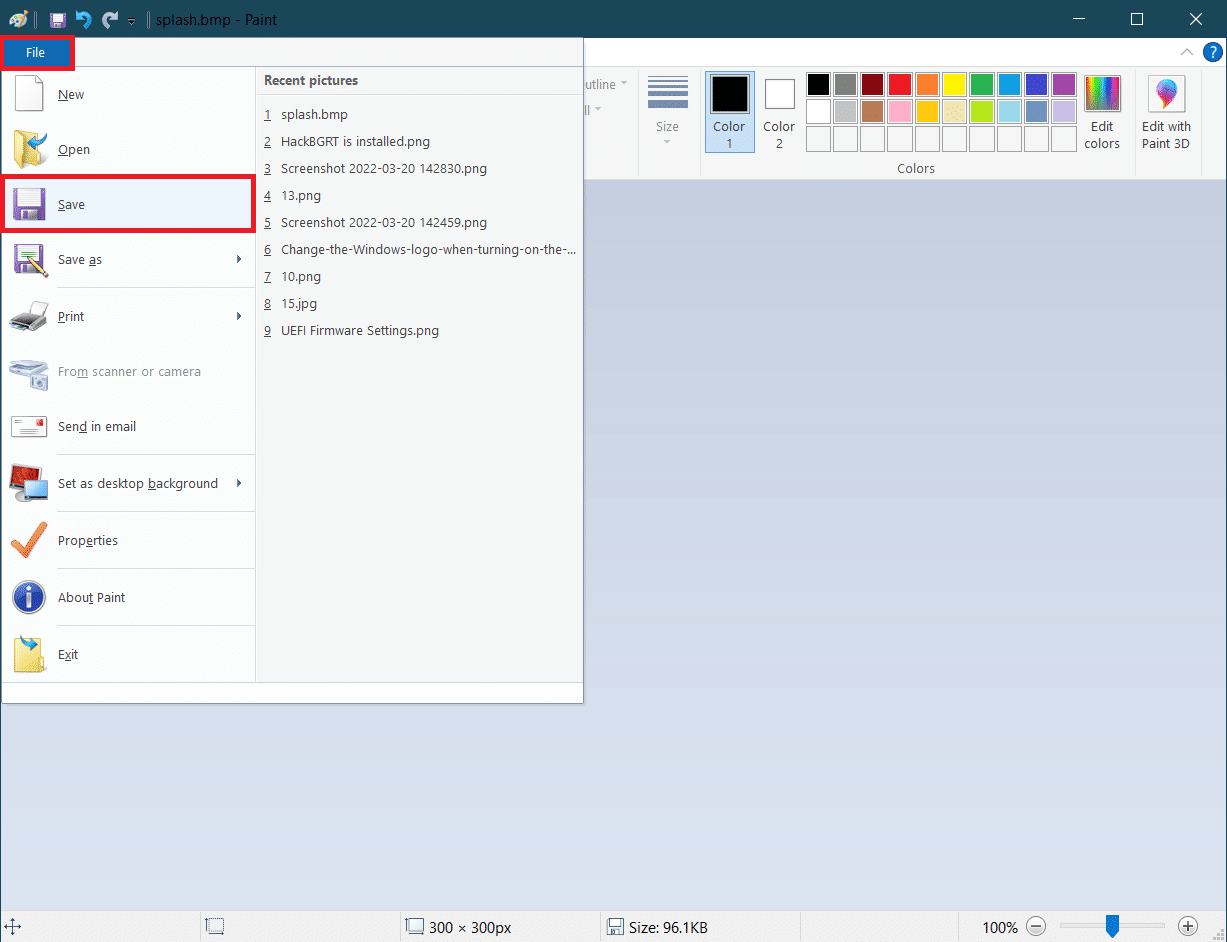Open image Properties from File menu

128,541
